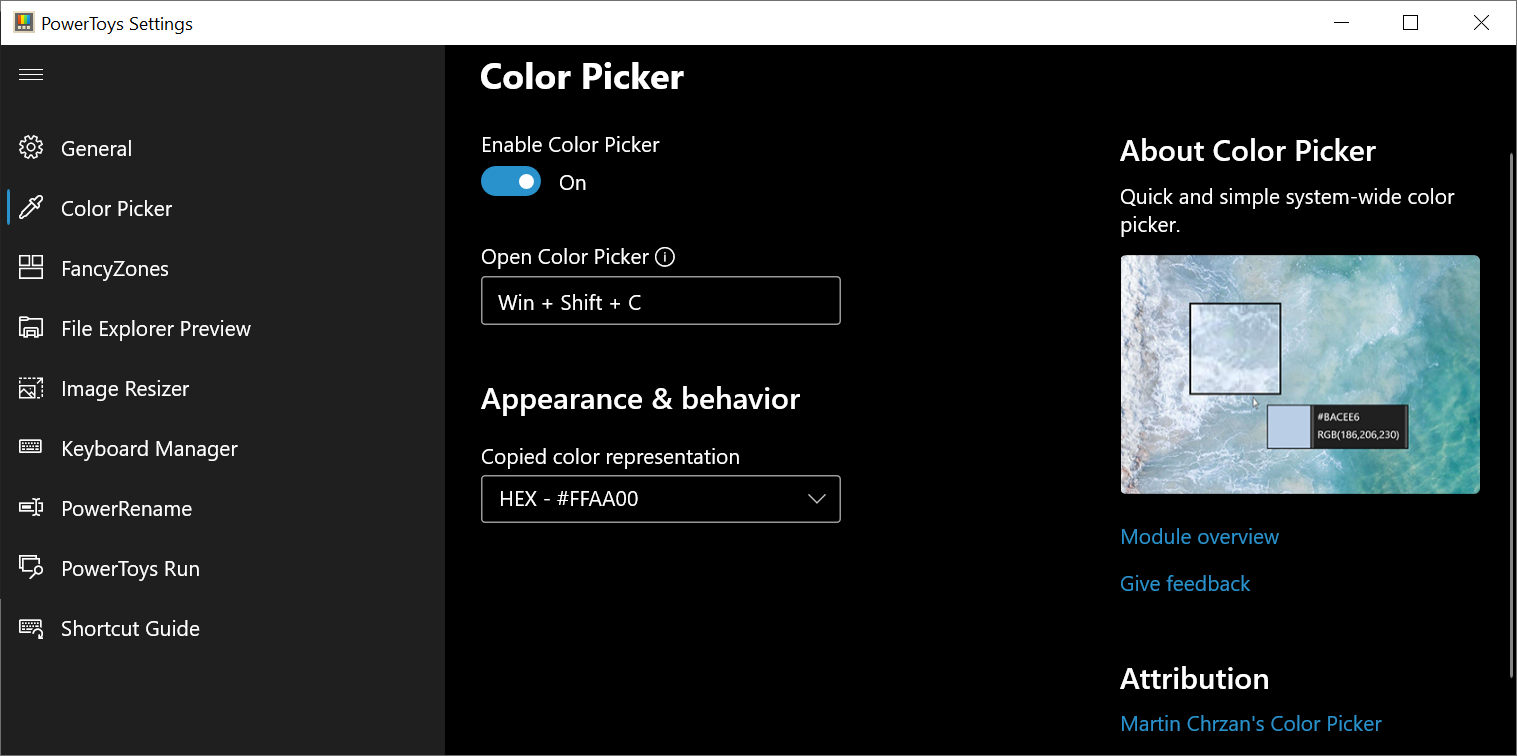Click the Keyboard Manager keyboard icon
The image size is (1517, 756).
click(x=30, y=448)
